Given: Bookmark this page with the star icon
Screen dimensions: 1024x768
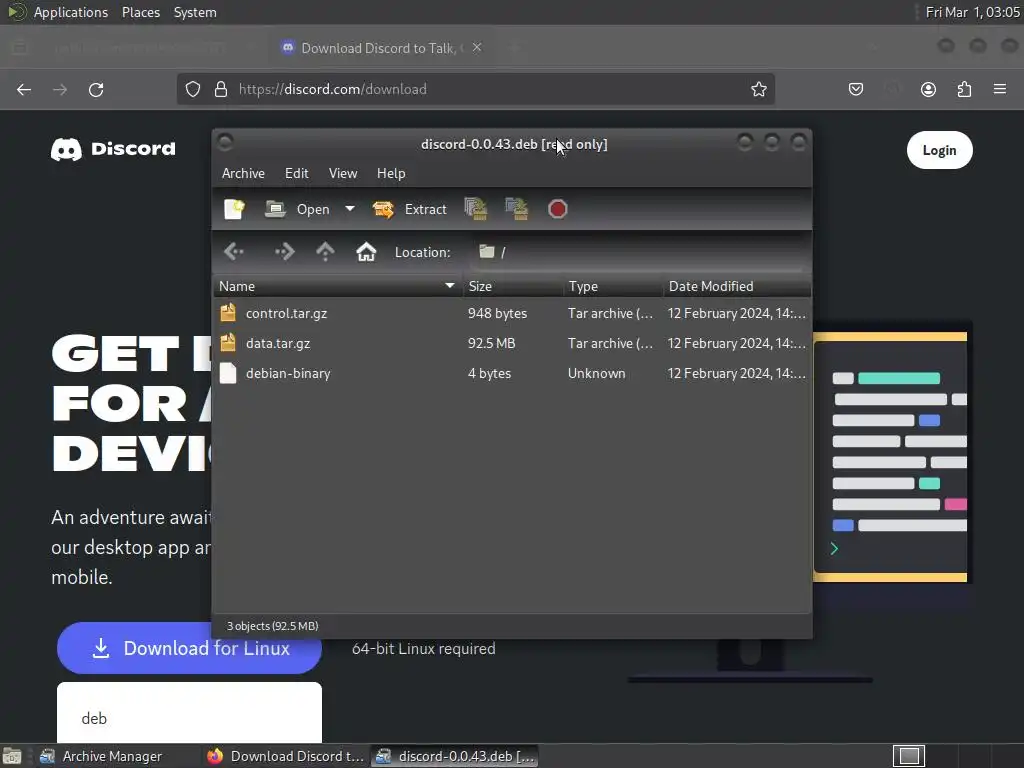Looking at the screenshot, I should pyautogui.click(x=758, y=89).
